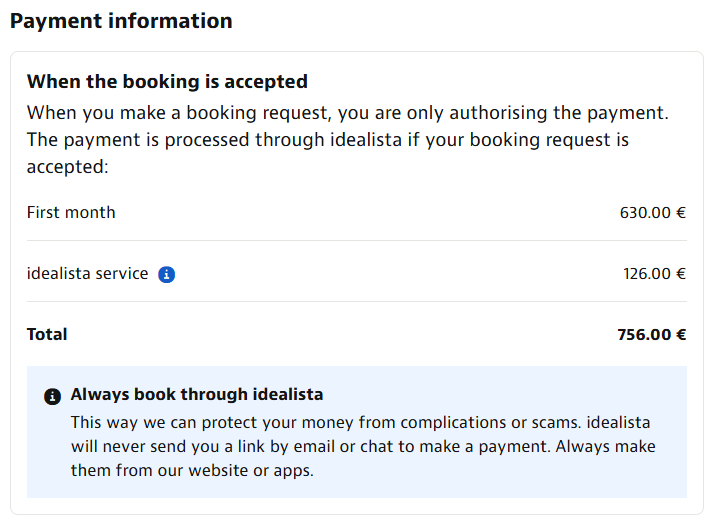Image resolution: width=715 pixels, height=525 pixels.
Task: Click the bold Total label
Action: [x=47, y=334]
